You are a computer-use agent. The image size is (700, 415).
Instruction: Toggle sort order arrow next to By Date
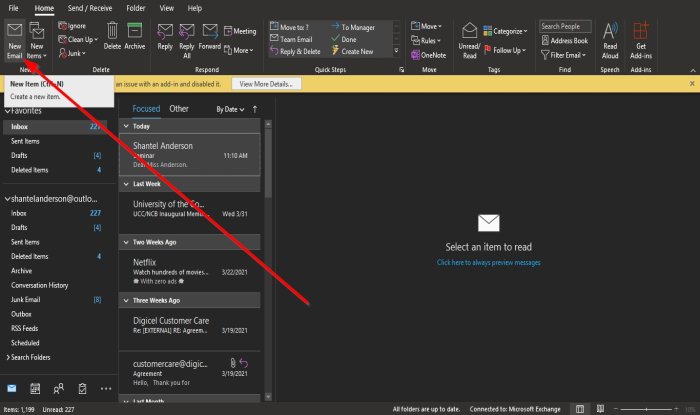coord(255,109)
